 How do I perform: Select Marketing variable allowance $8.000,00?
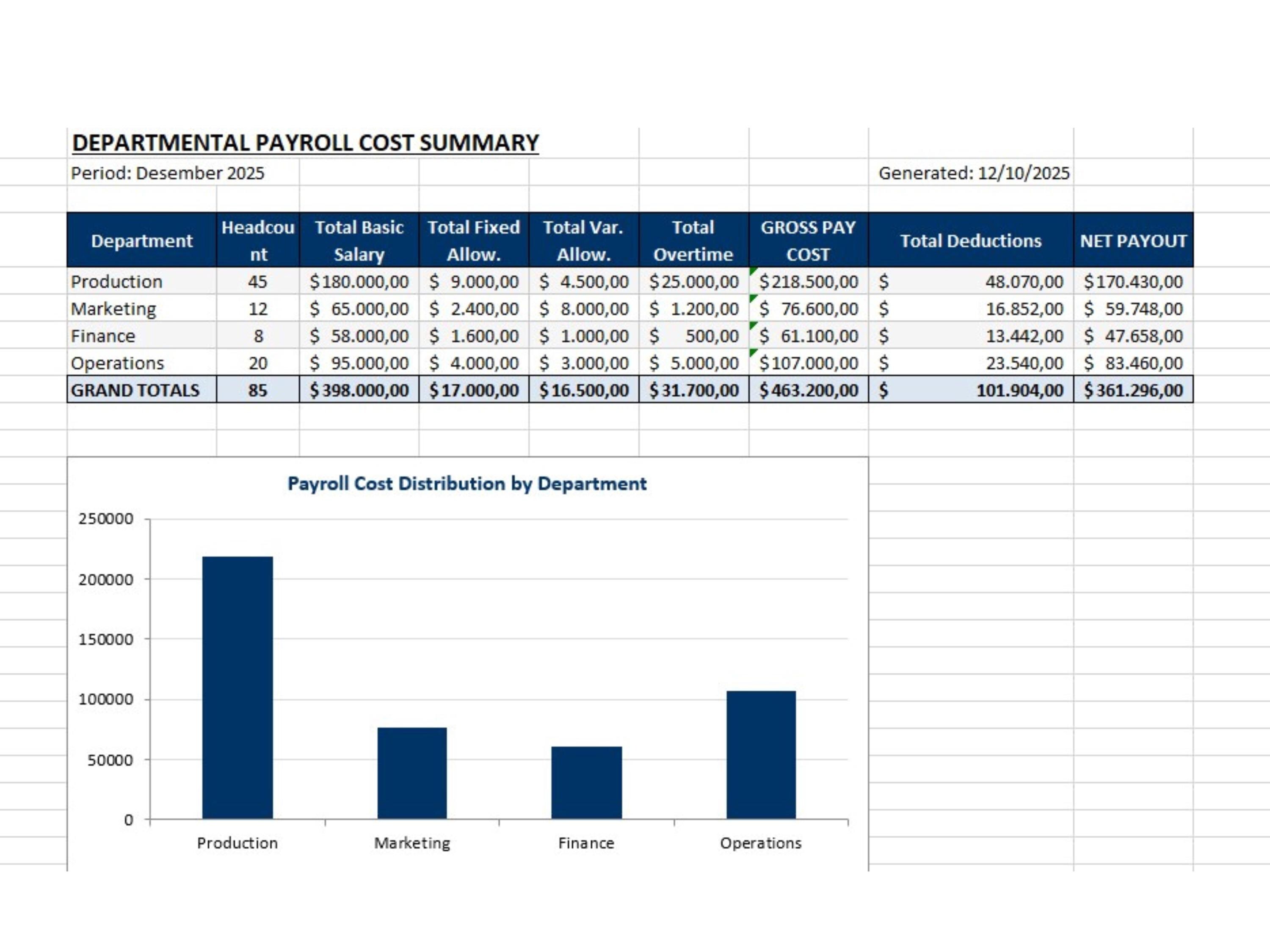point(583,309)
